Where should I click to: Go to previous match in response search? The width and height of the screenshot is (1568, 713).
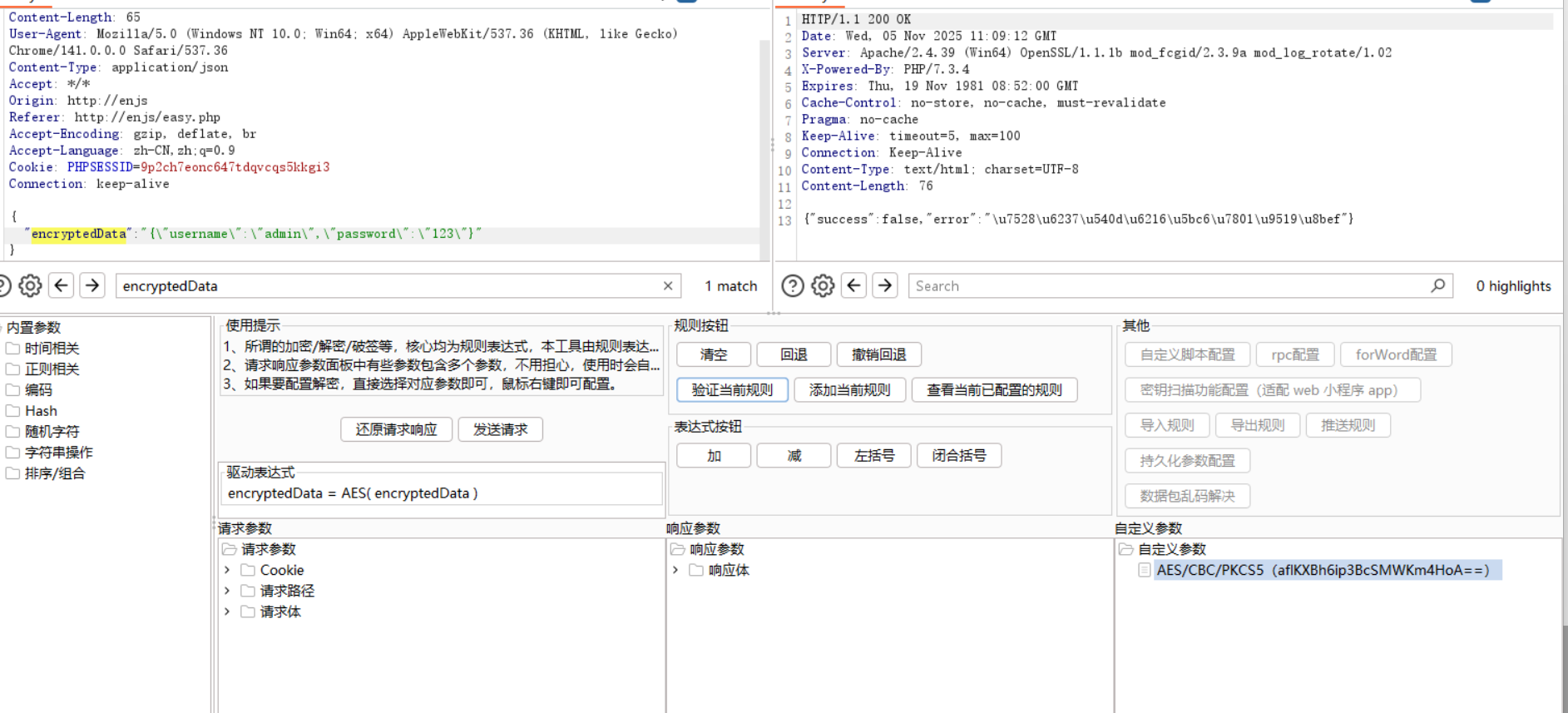click(854, 285)
